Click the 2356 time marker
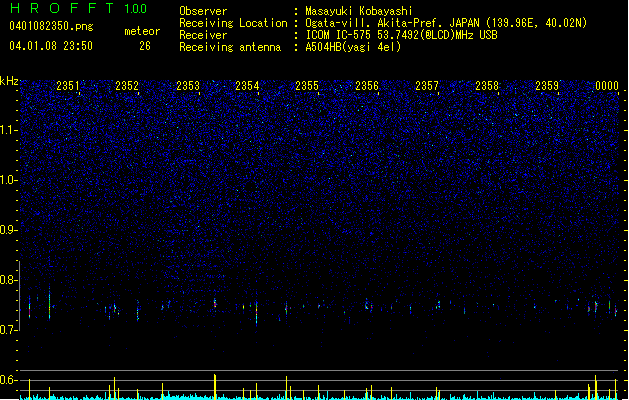Viewport: 629px width, 400px height. (367, 86)
